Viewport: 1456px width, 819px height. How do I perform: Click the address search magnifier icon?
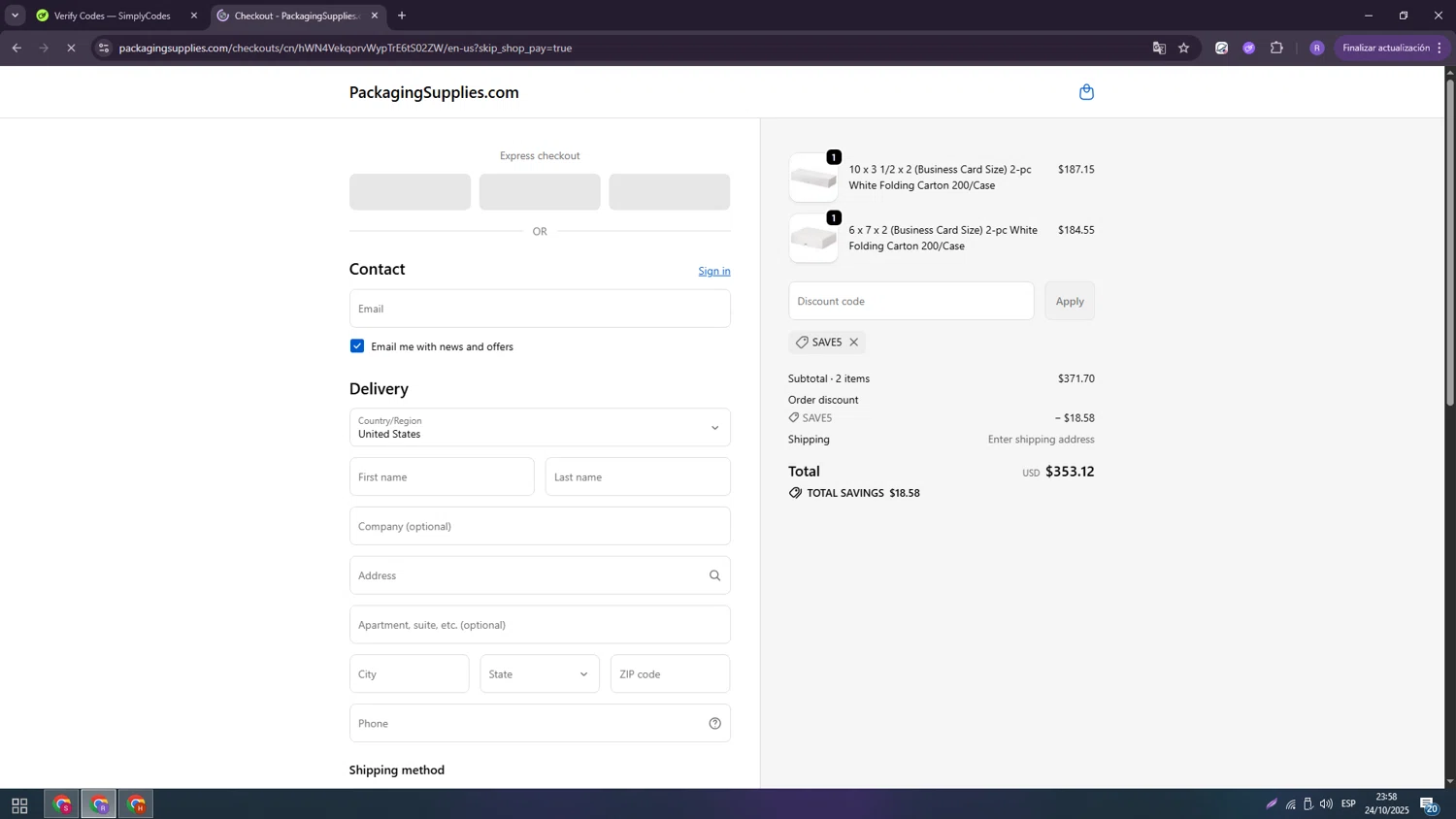[714, 575]
